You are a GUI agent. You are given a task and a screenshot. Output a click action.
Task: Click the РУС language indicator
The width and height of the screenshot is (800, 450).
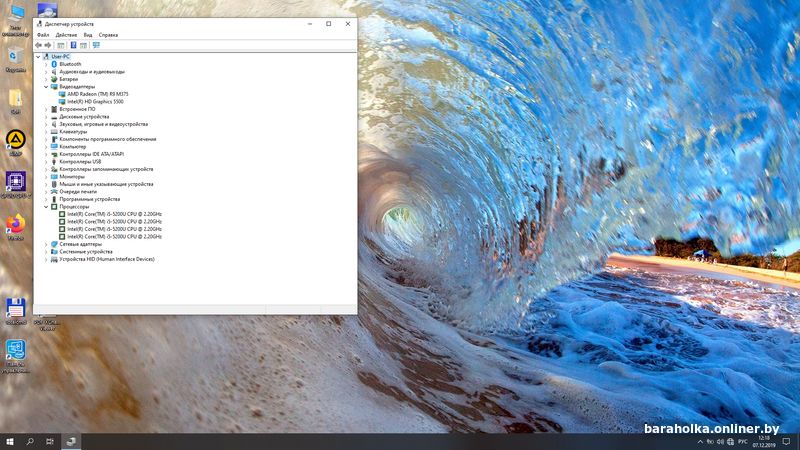tap(742, 442)
